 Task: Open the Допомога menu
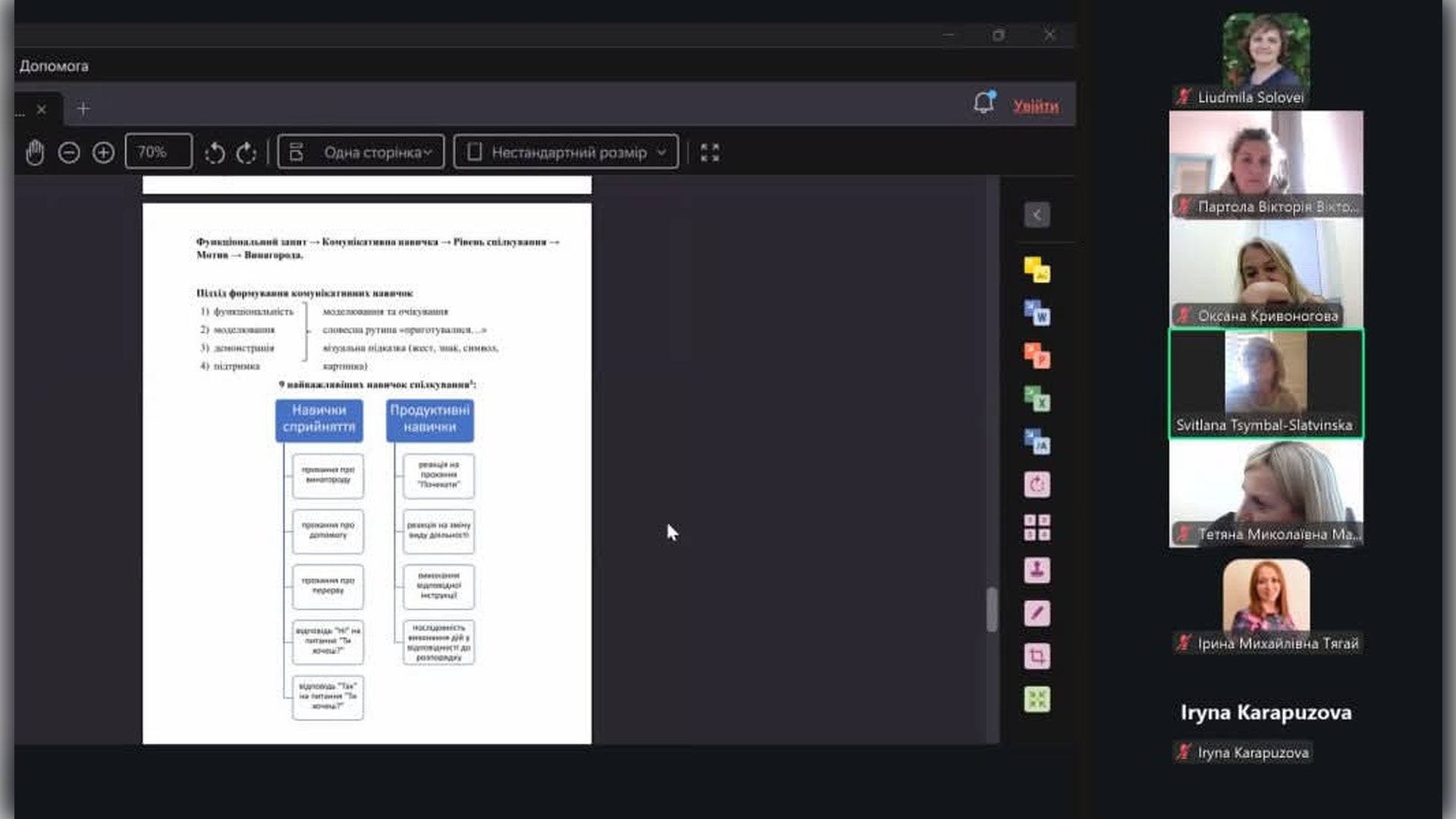point(54,66)
